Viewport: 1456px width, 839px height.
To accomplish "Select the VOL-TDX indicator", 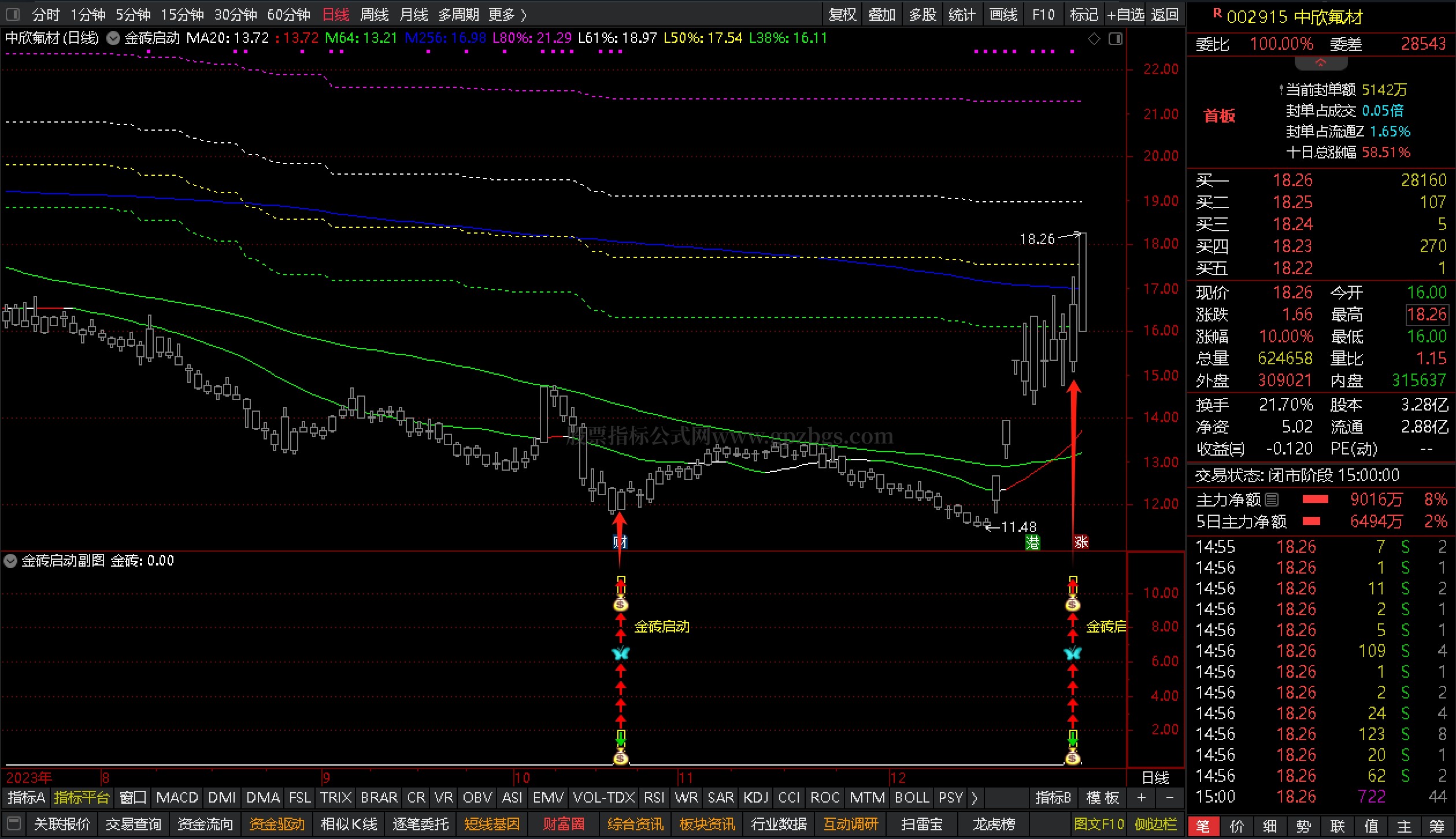I will tap(604, 798).
